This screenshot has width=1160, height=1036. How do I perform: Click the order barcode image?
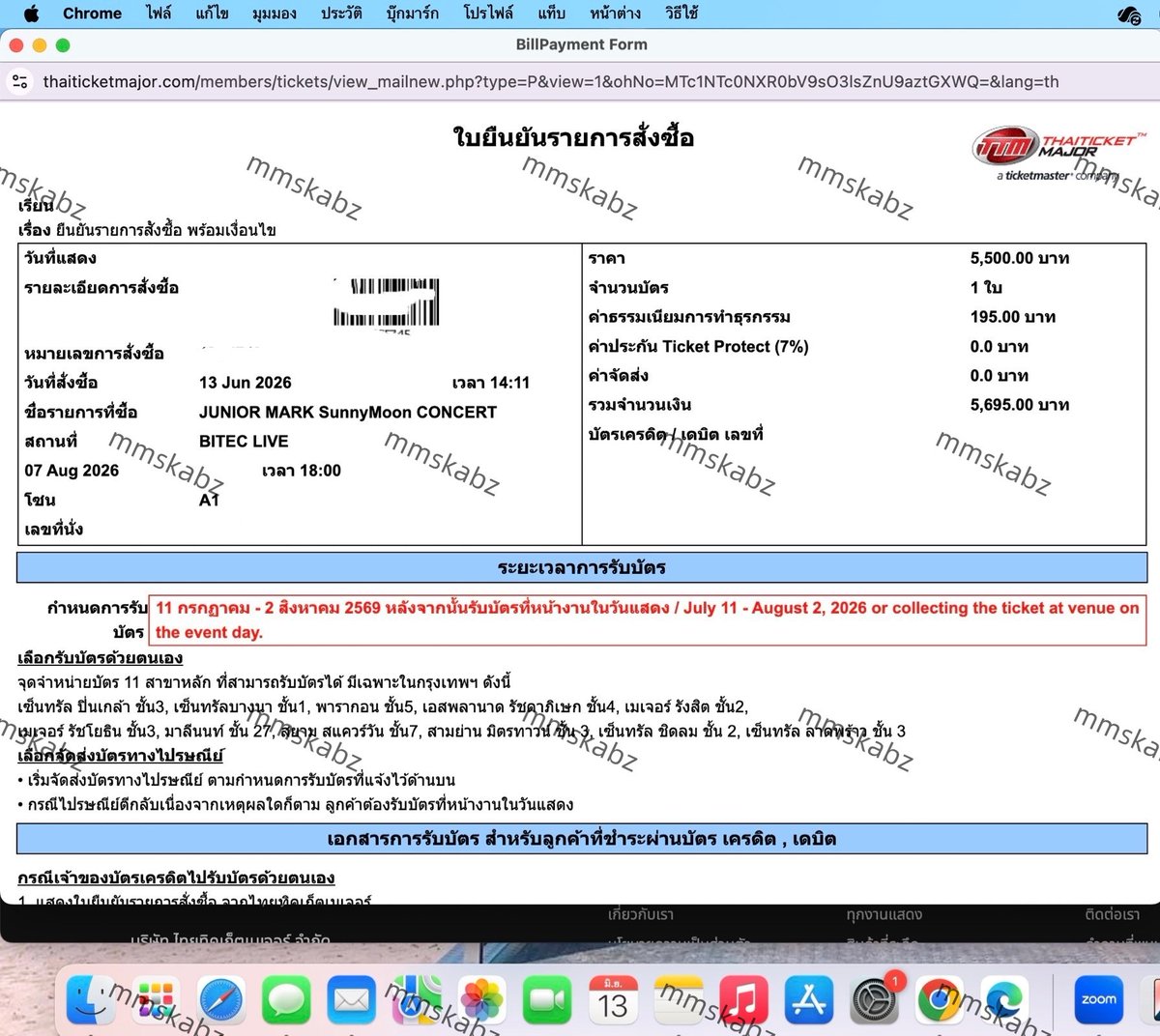(387, 303)
